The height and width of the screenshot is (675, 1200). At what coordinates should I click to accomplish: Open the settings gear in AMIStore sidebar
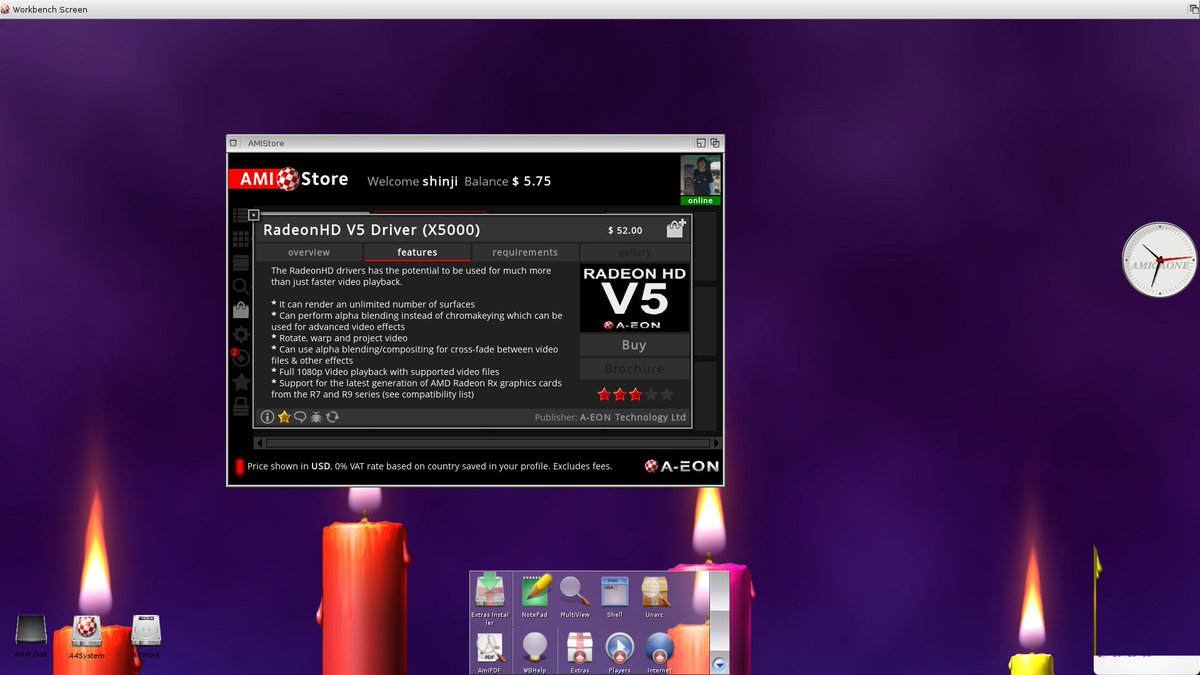240,334
